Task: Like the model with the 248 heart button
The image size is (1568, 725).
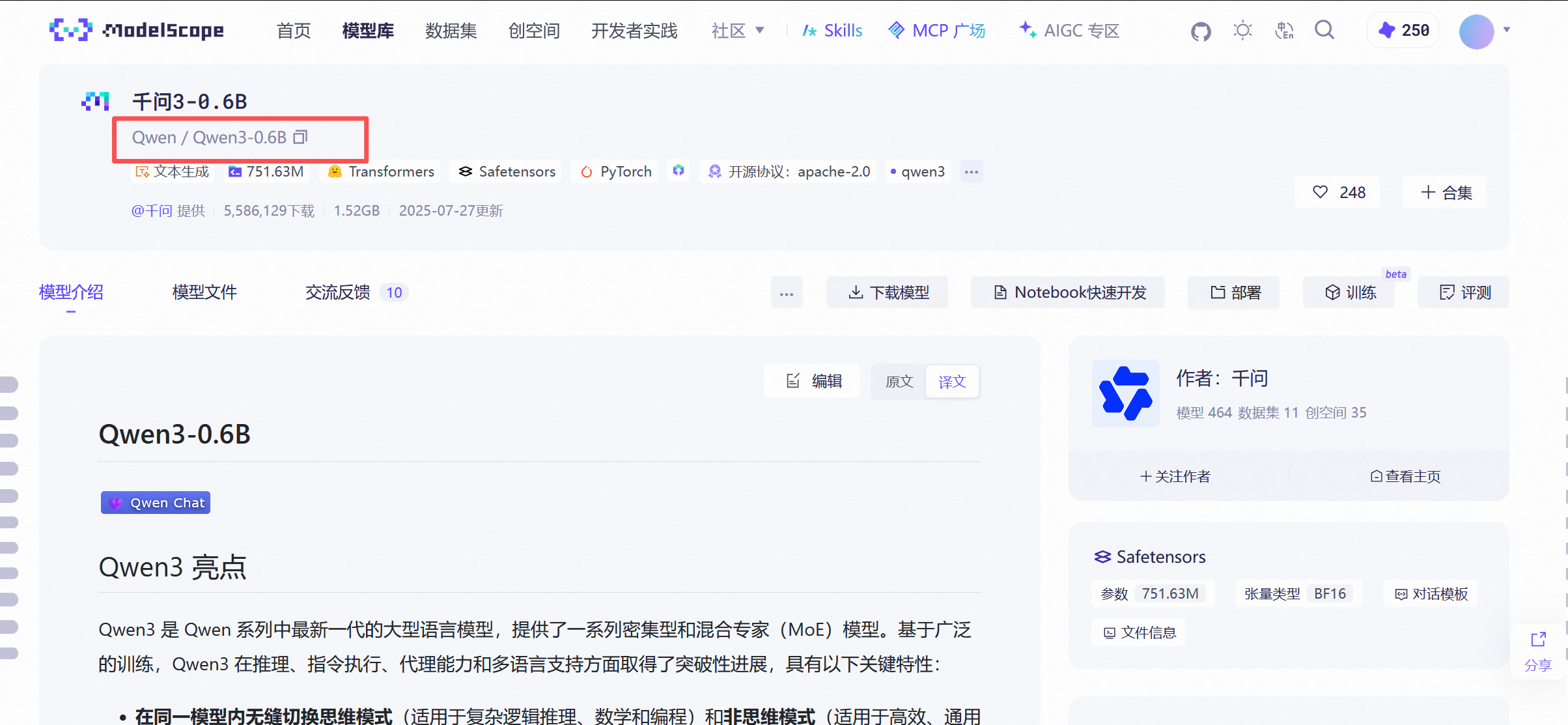Action: (x=1337, y=192)
